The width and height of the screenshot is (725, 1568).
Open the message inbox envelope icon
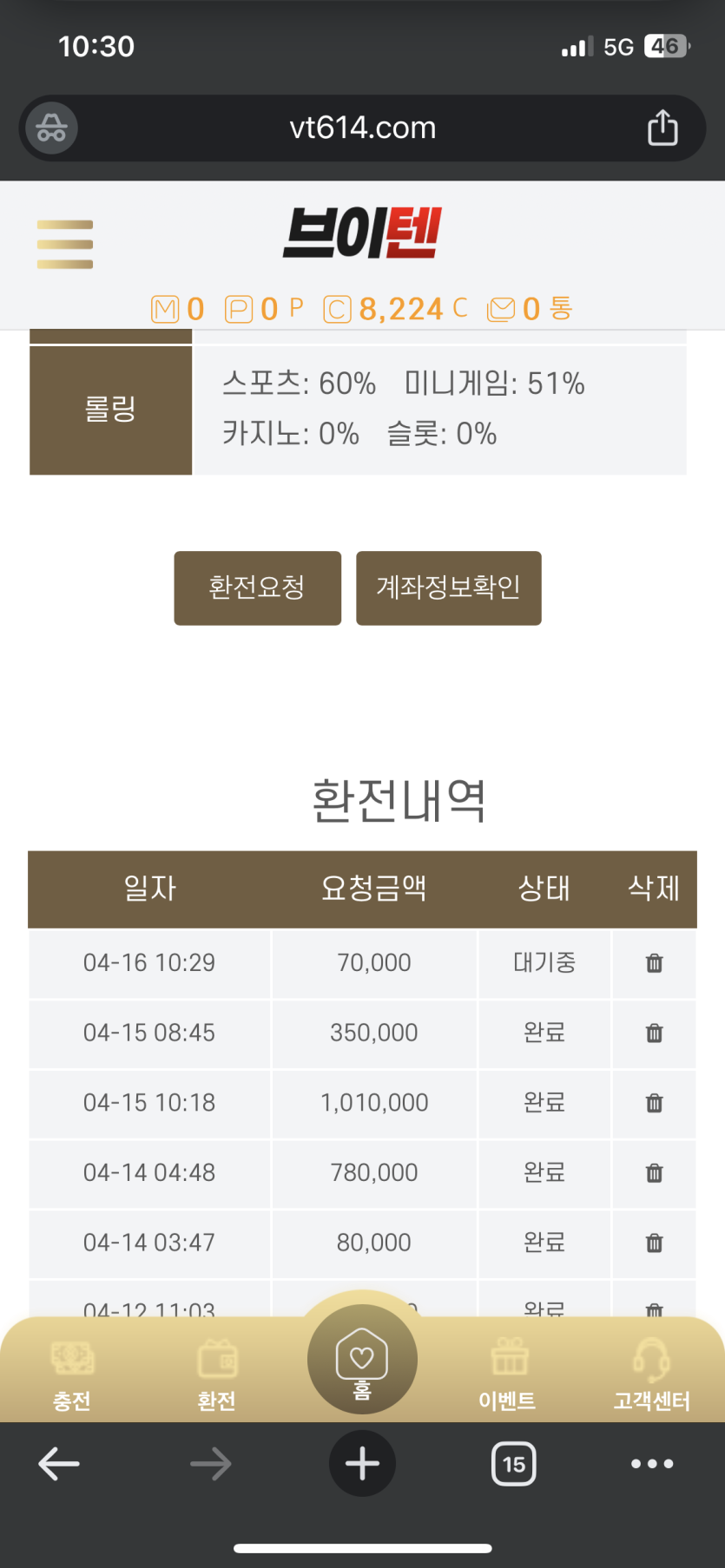[x=501, y=309]
